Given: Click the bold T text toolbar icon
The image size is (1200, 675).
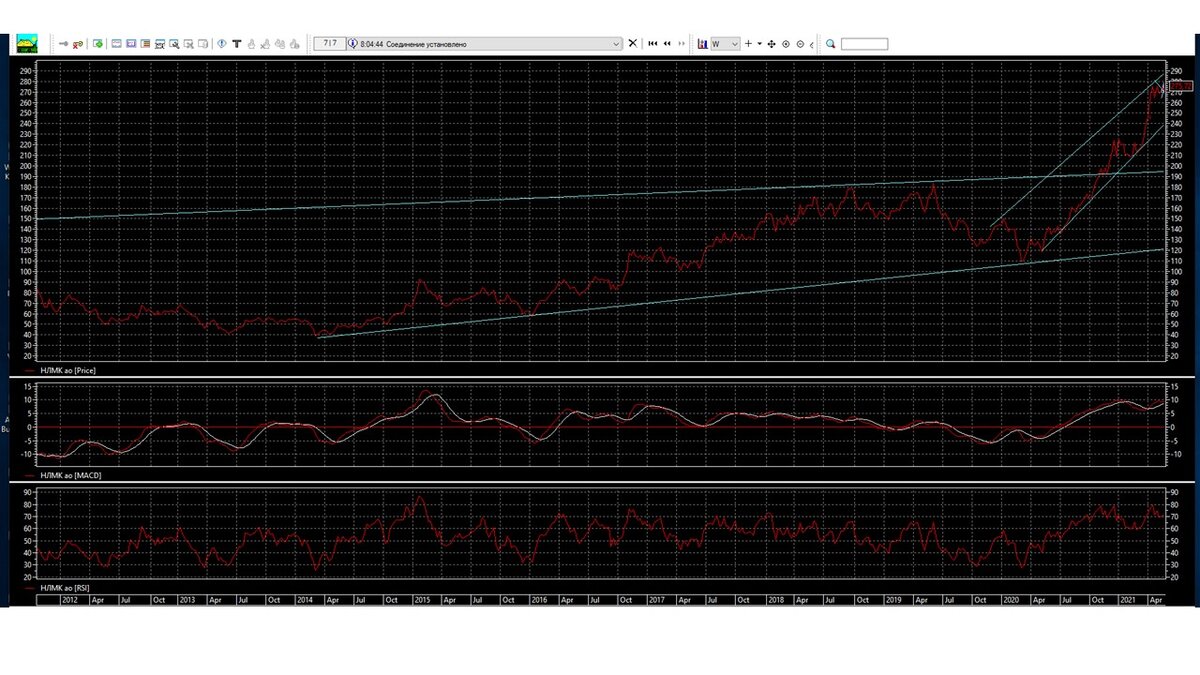Looking at the screenshot, I should [x=236, y=44].
